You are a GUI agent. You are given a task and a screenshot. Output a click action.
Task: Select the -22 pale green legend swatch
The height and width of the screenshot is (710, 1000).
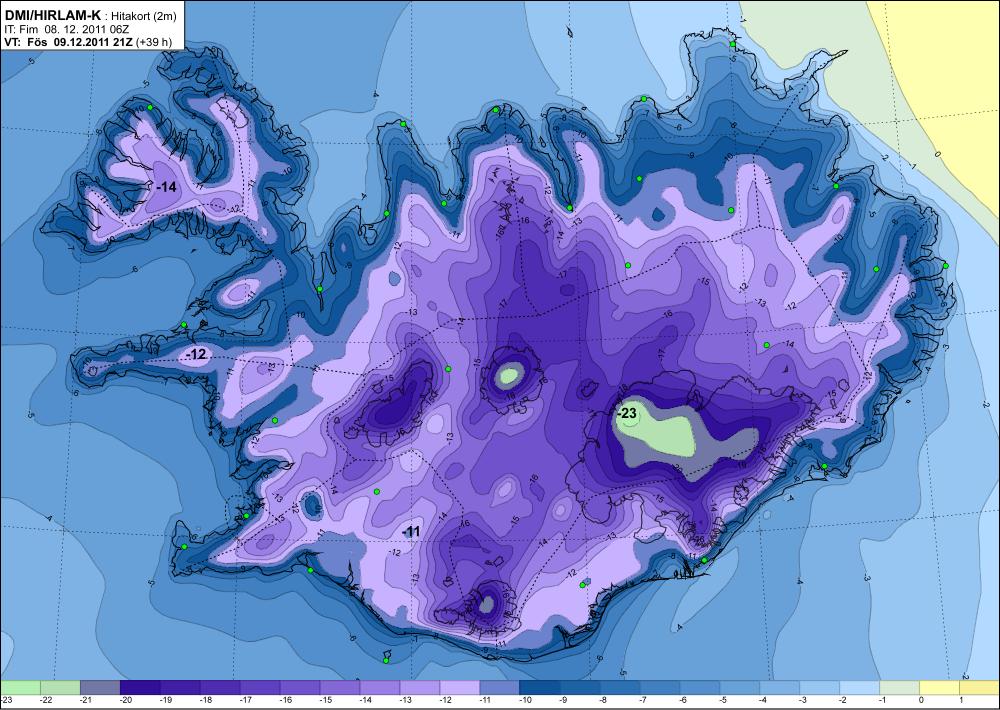[60, 688]
